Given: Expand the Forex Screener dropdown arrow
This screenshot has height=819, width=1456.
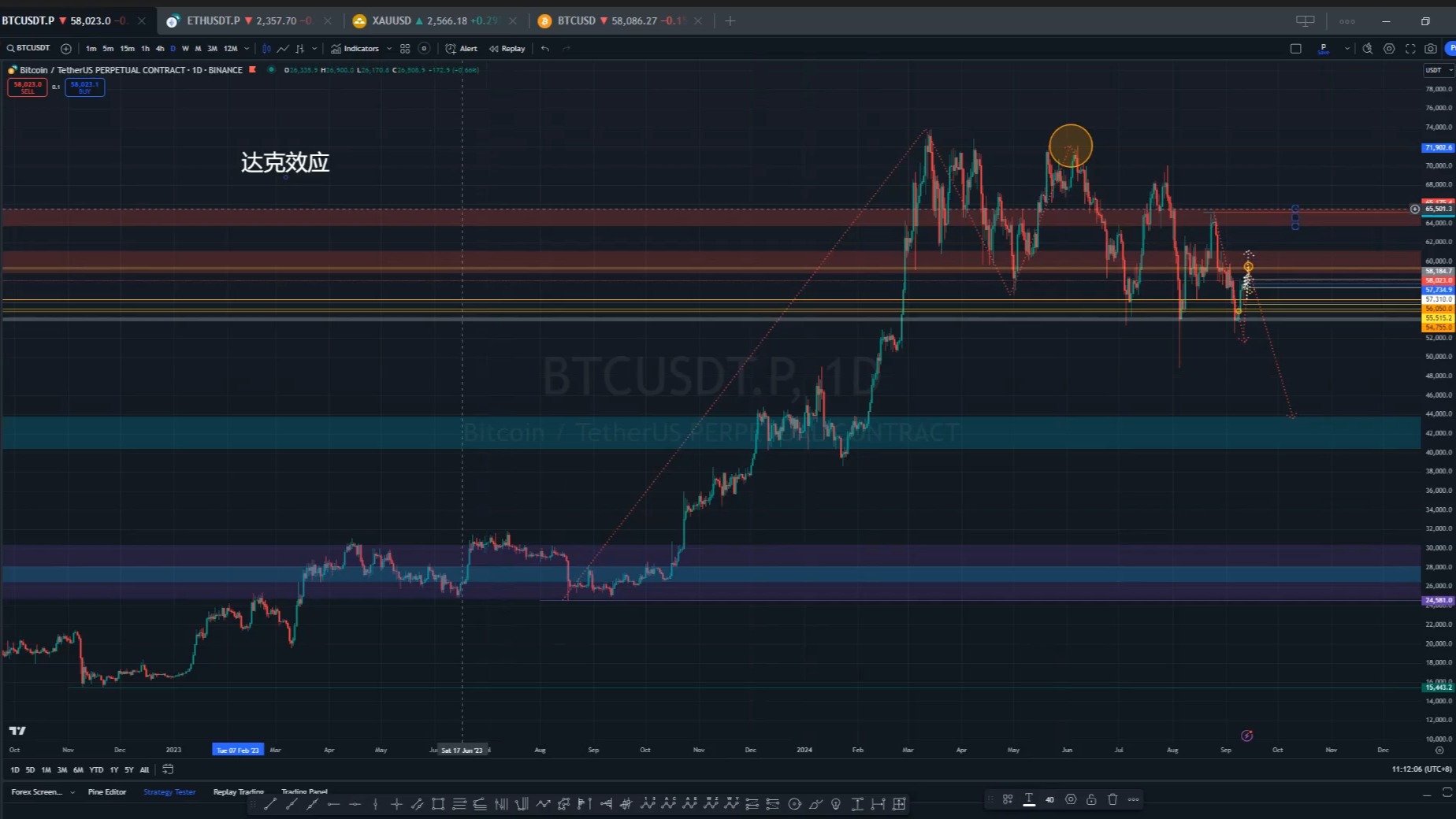Looking at the screenshot, I should (x=72, y=792).
